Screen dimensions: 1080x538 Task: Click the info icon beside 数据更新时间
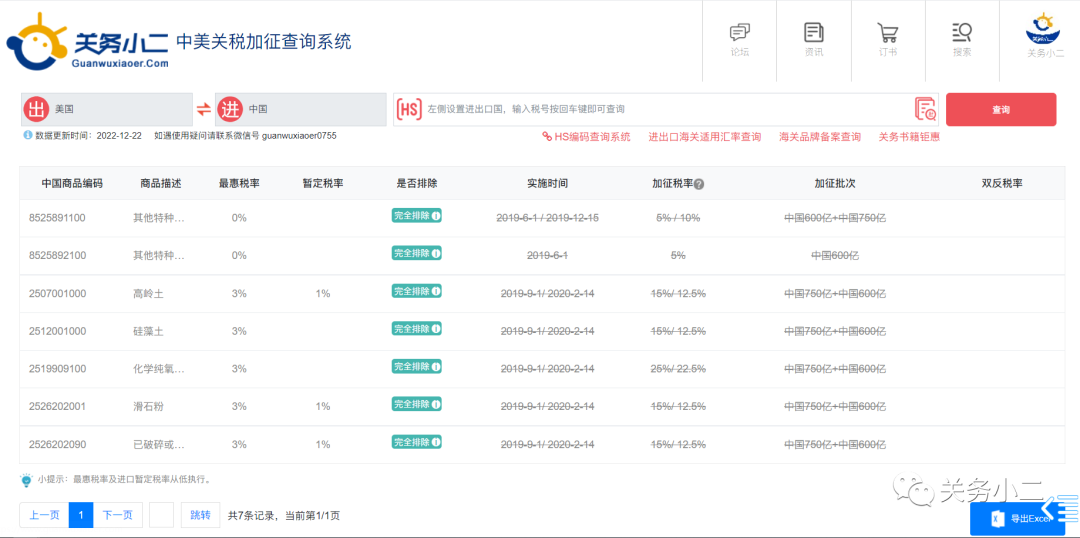click(x=28, y=135)
